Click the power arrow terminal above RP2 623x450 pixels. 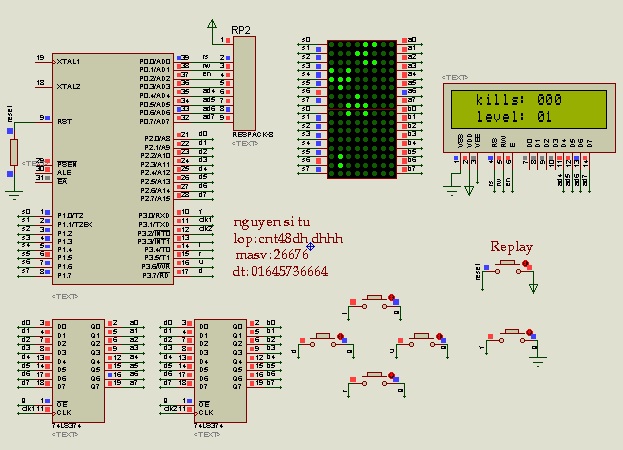[212, 25]
